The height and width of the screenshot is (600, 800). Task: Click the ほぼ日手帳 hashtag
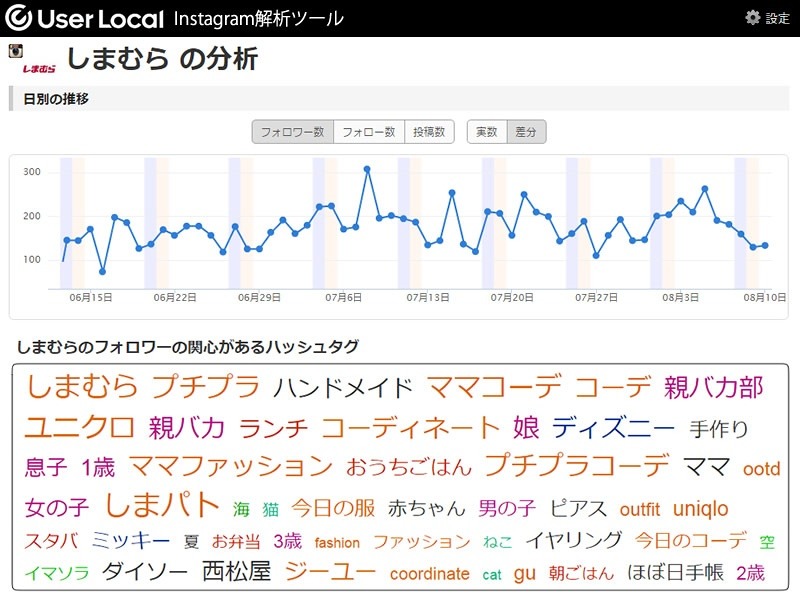click(x=676, y=572)
